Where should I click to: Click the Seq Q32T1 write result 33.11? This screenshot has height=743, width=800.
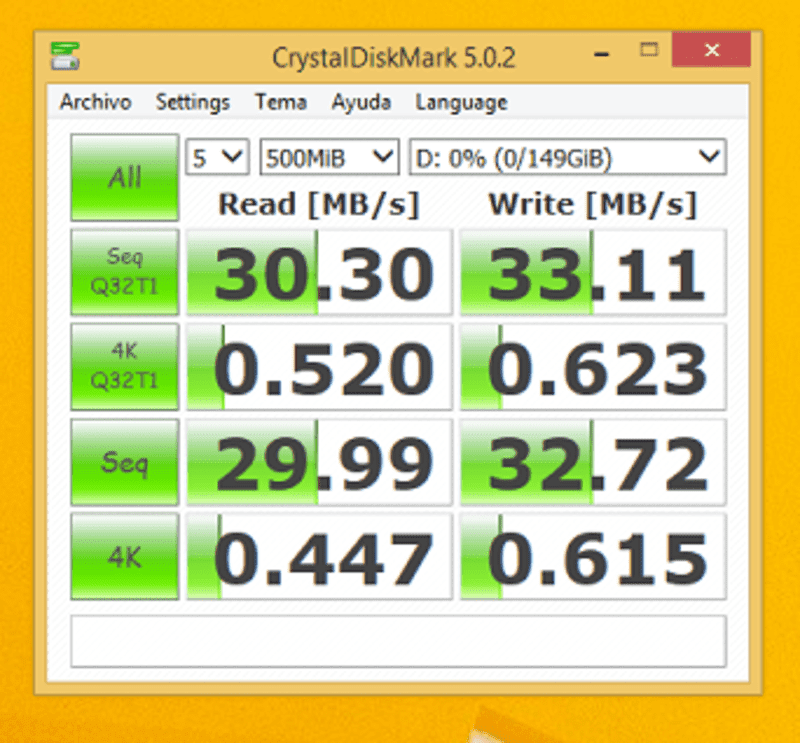click(593, 272)
